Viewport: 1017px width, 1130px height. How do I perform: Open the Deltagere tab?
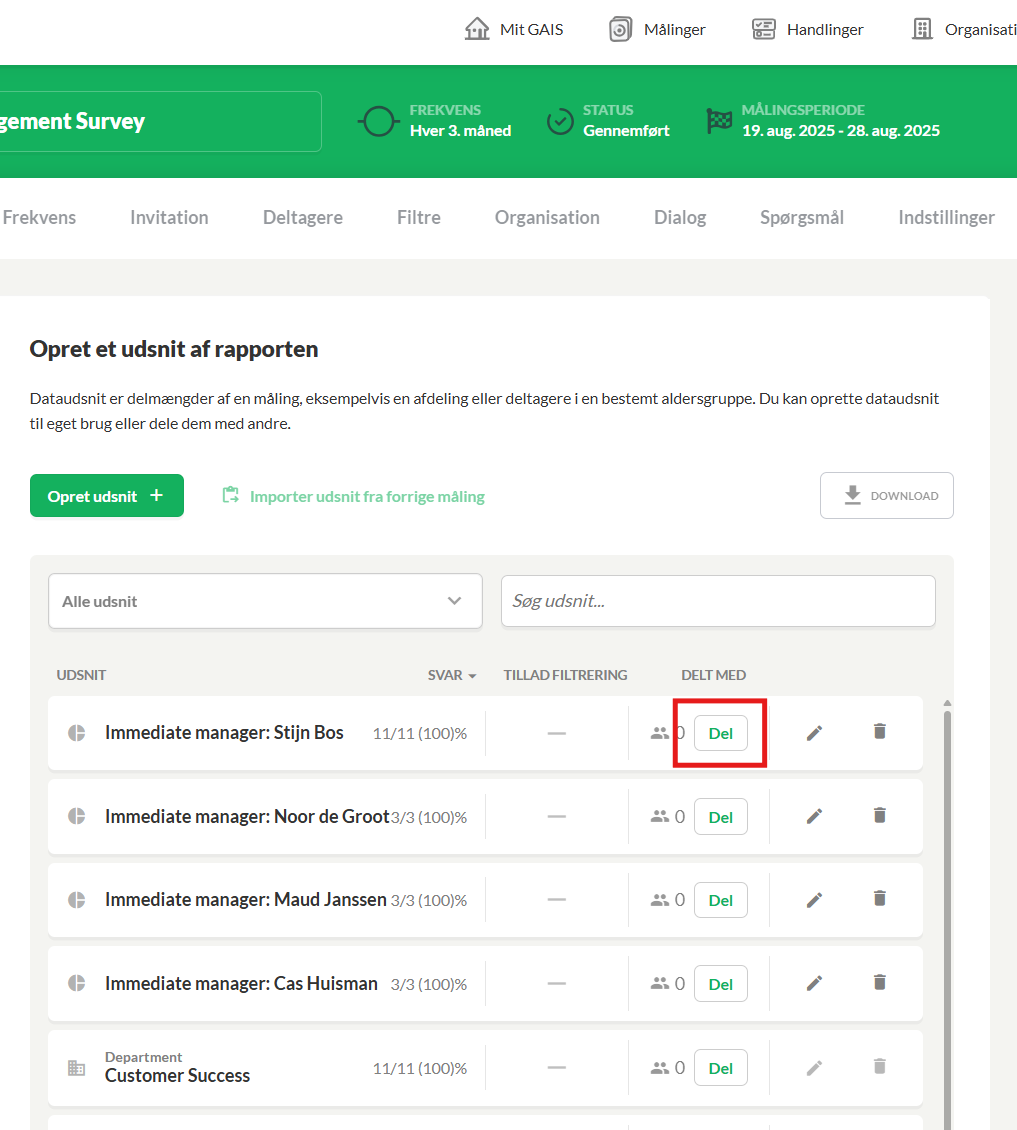point(303,218)
